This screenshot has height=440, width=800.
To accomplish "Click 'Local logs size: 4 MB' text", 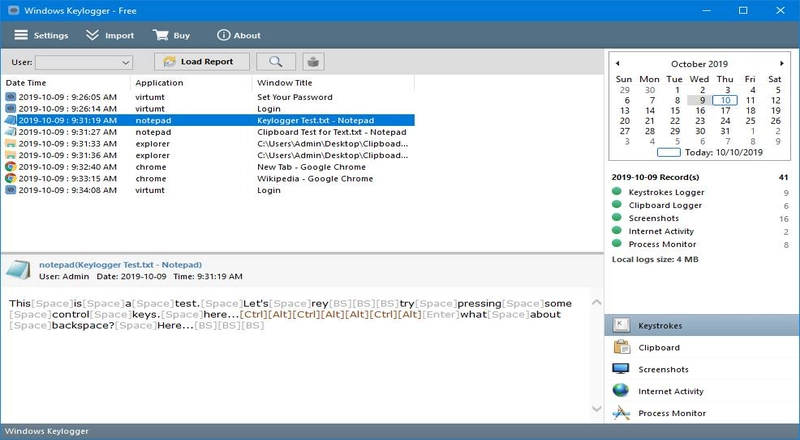I will tap(655, 259).
